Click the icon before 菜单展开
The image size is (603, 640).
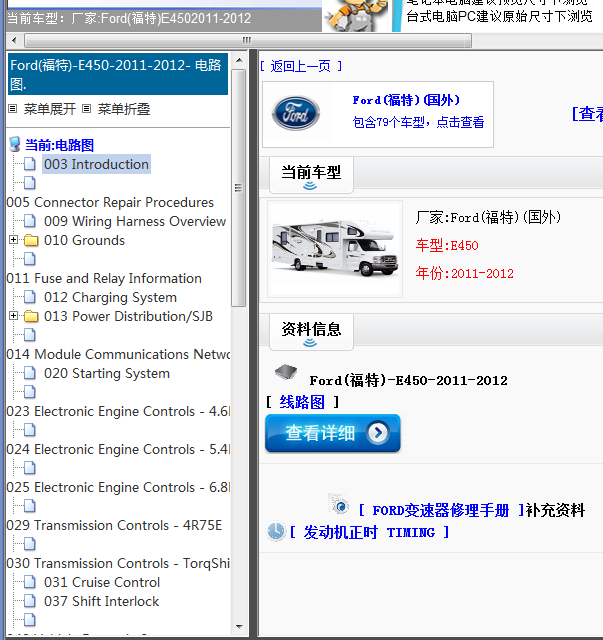[x=13, y=109]
